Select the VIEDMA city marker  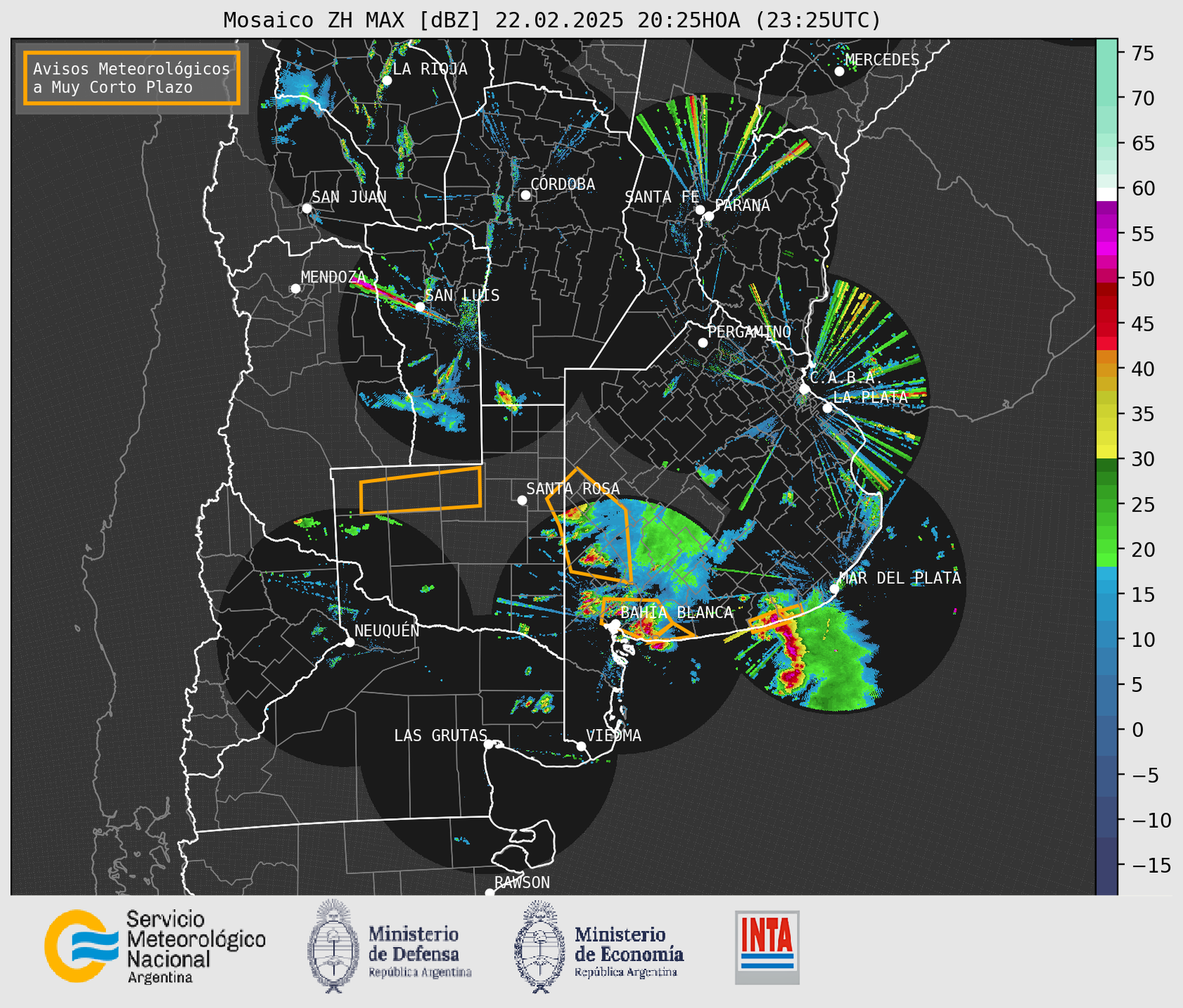coord(581,746)
